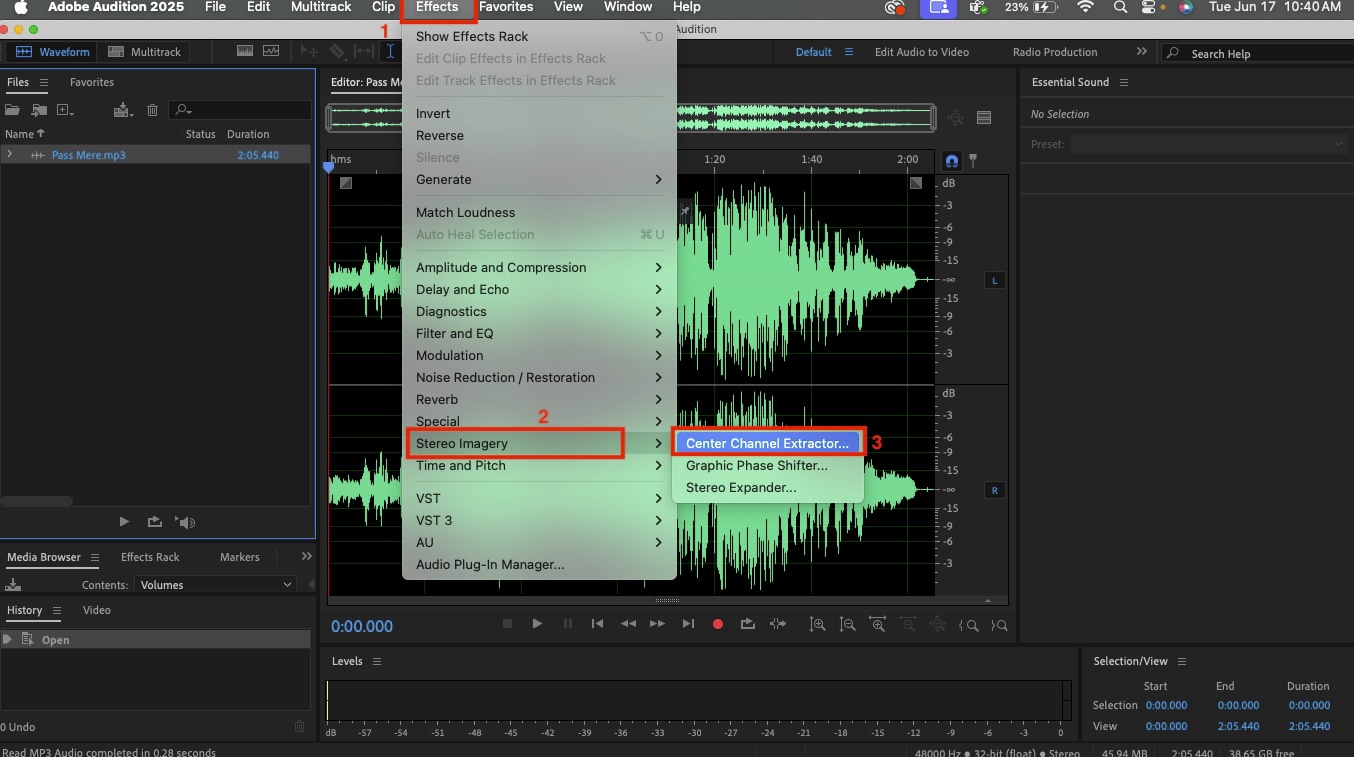This screenshot has width=1354, height=757.
Task: Switch to Waveform view
Action: pos(52,52)
